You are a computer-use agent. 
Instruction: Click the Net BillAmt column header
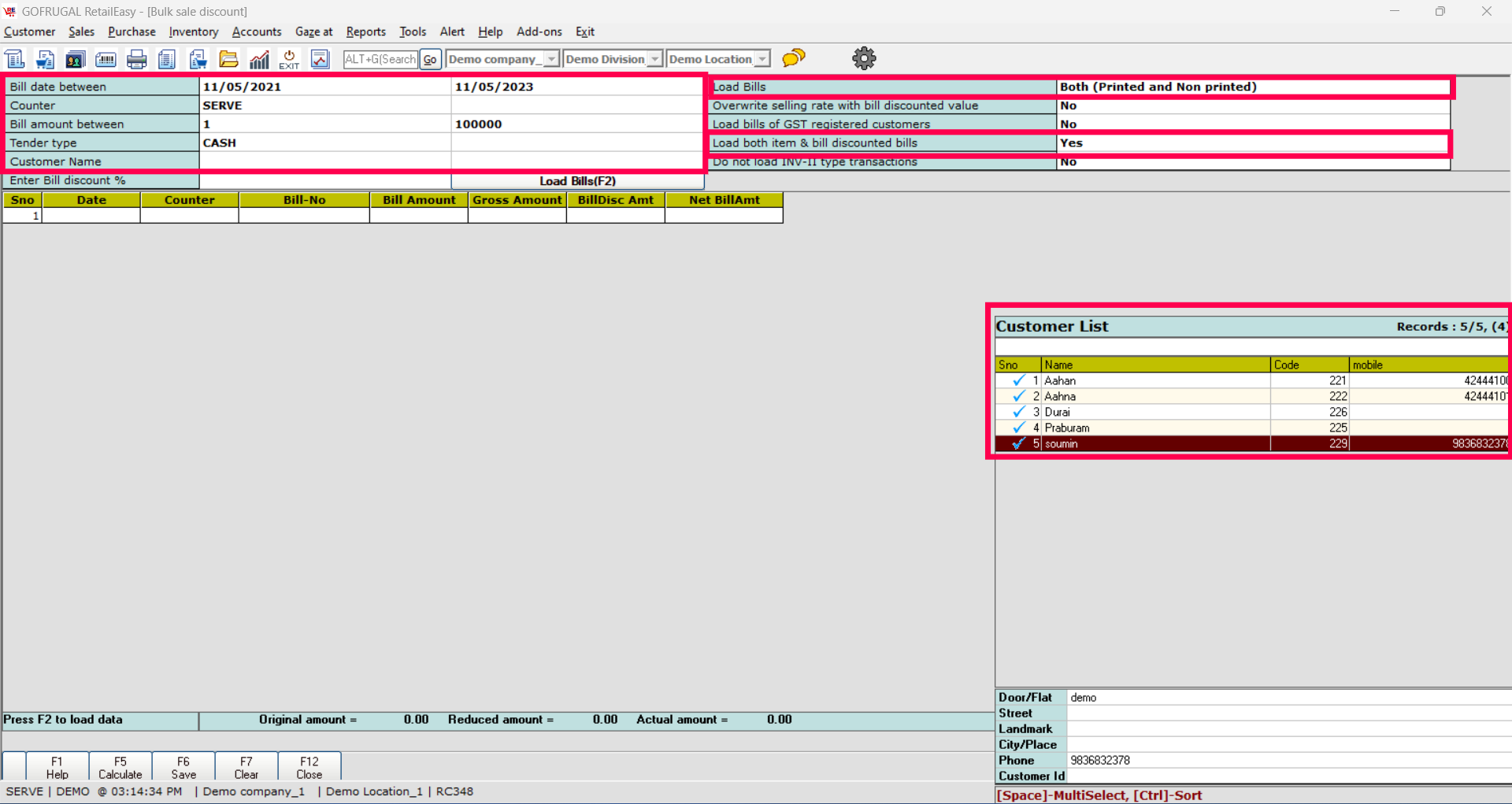point(724,200)
